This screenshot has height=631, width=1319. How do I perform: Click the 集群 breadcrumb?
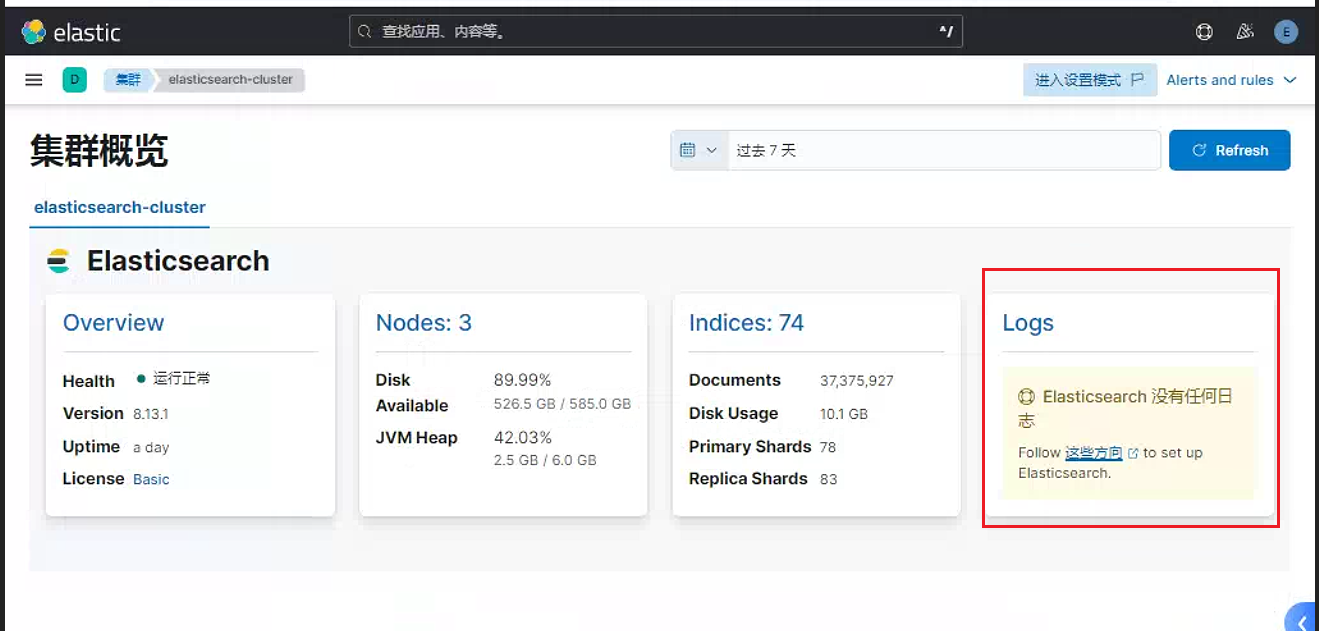[x=128, y=80]
